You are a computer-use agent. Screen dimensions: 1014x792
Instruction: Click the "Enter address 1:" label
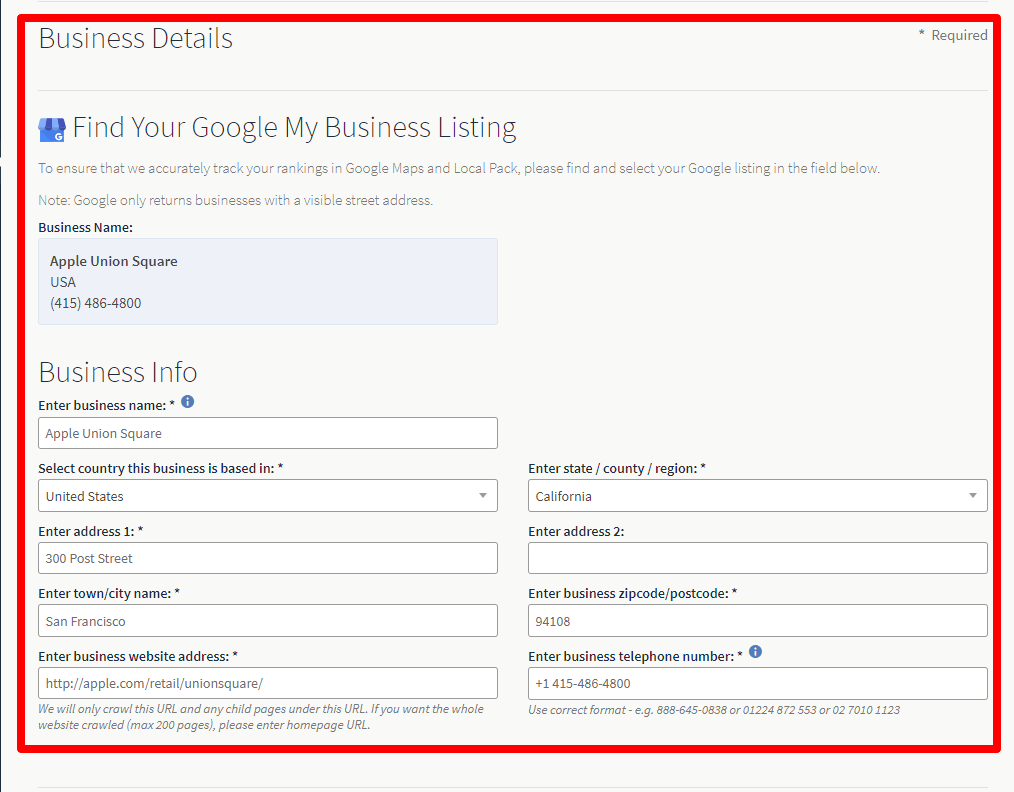tap(91, 531)
